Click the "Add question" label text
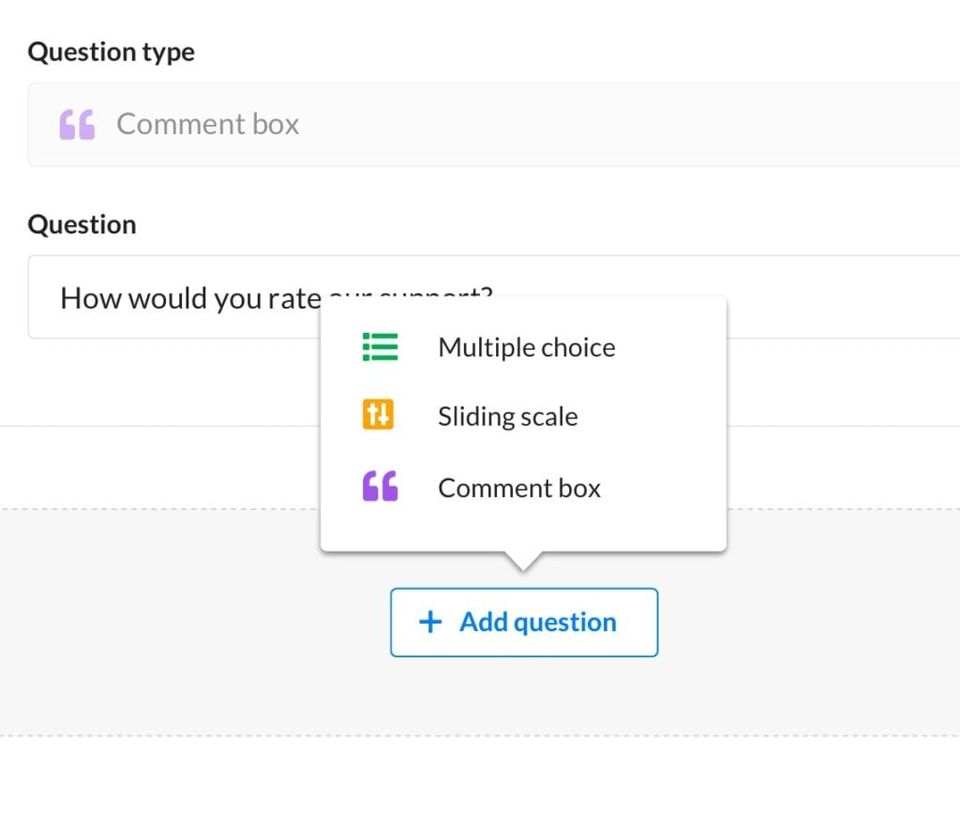Image resolution: width=960 pixels, height=831 pixels. [538, 622]
